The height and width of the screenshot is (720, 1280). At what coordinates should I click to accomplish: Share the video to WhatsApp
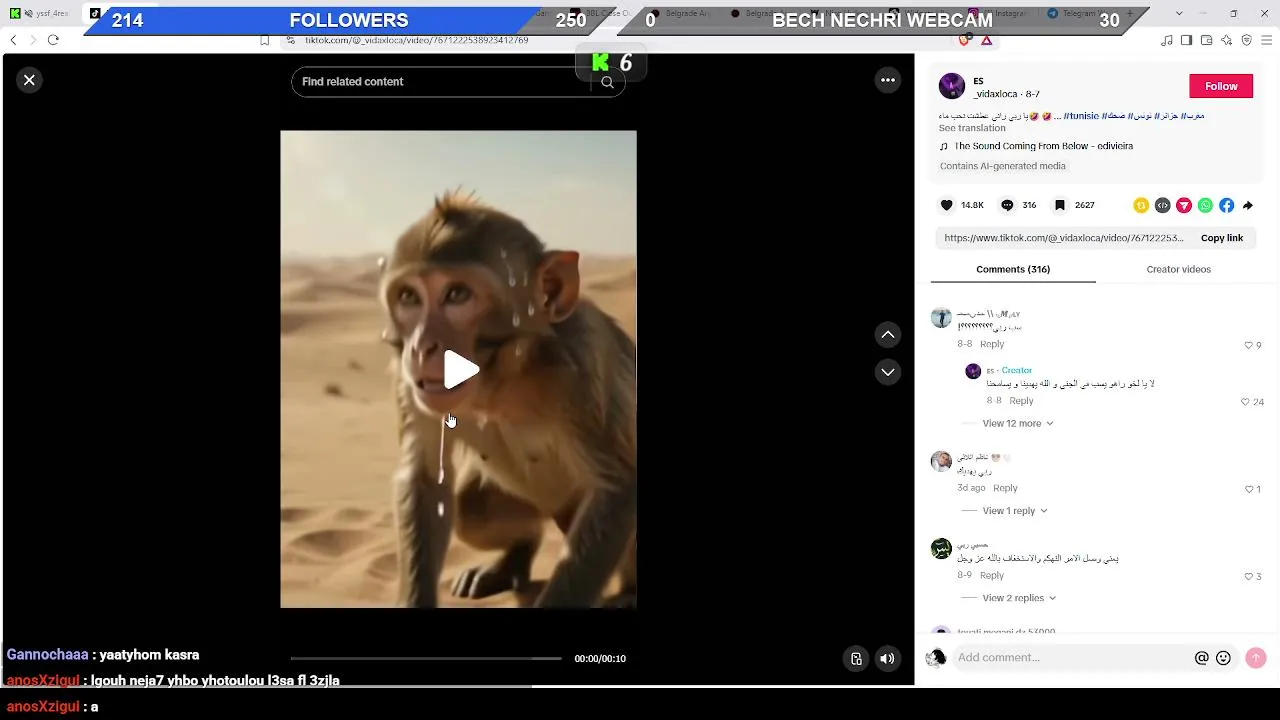pyautogui.click(x=1205, y=205)
